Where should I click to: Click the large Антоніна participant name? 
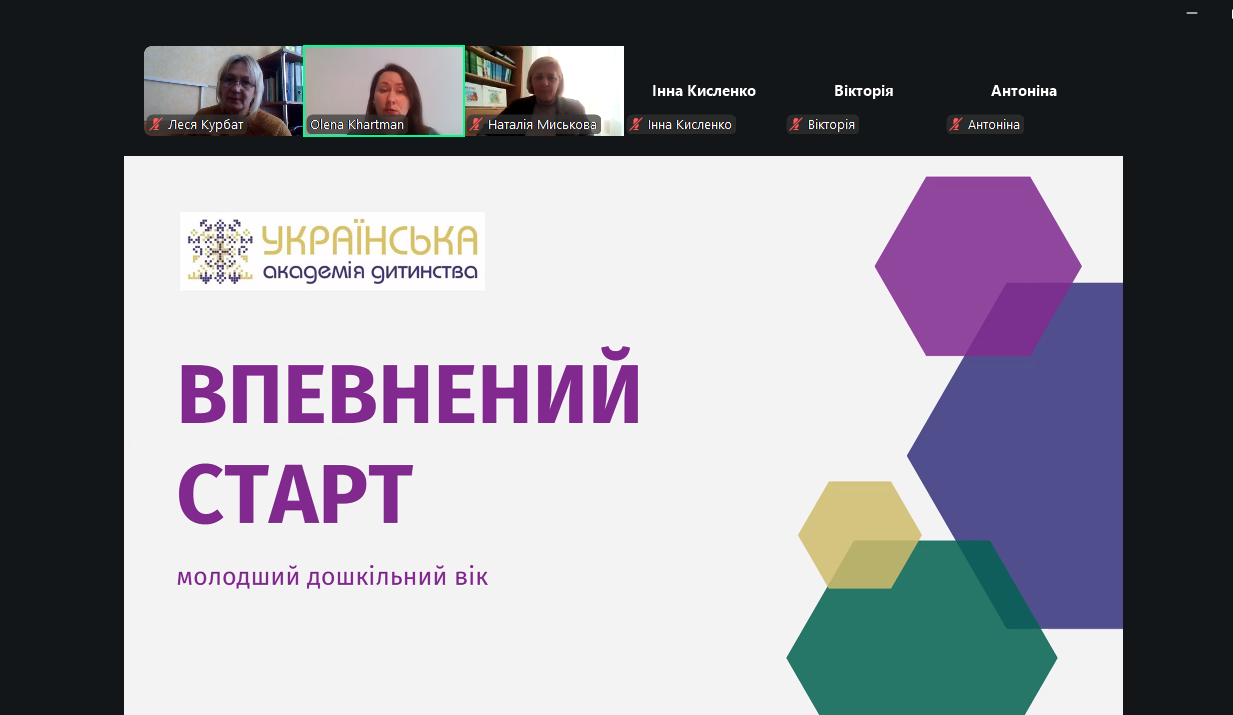coord(1023,91)
